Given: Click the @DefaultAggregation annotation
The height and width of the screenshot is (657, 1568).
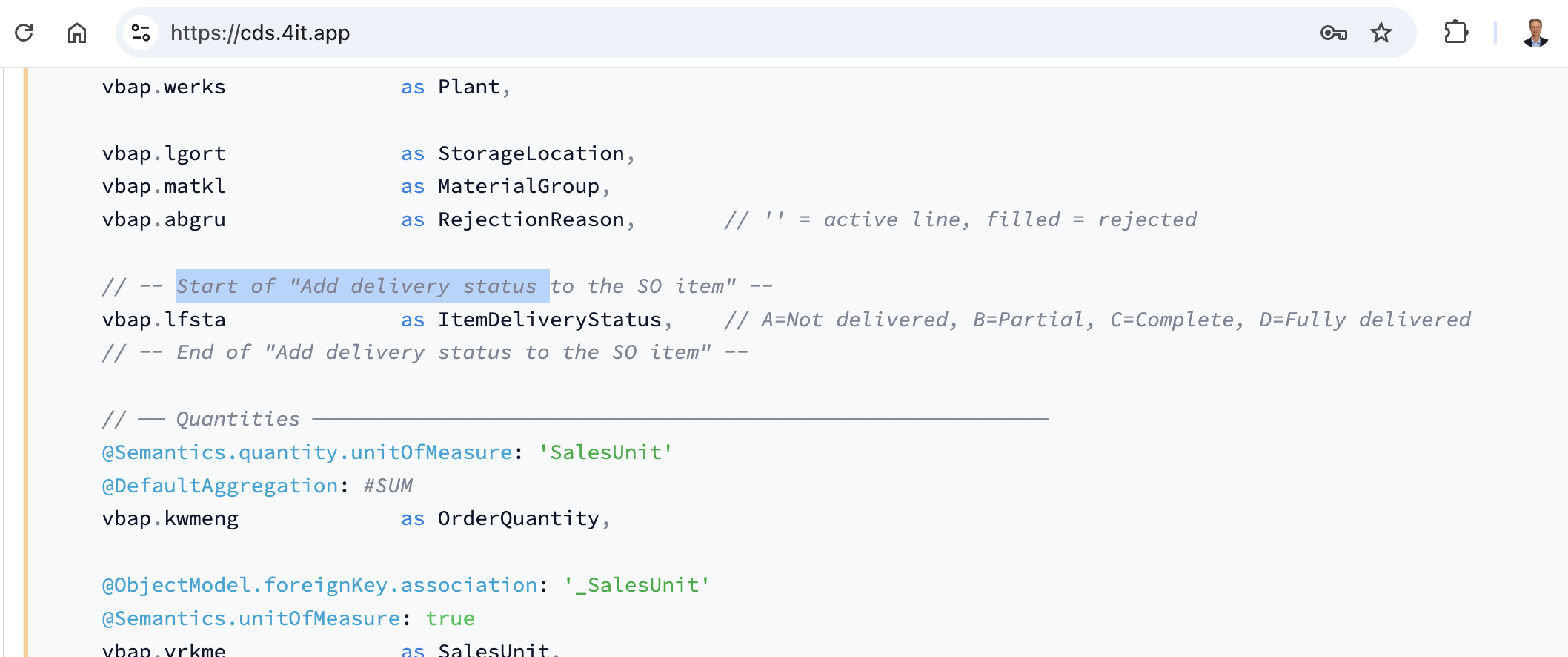Looking at the screenshot, I should (220, 486).
